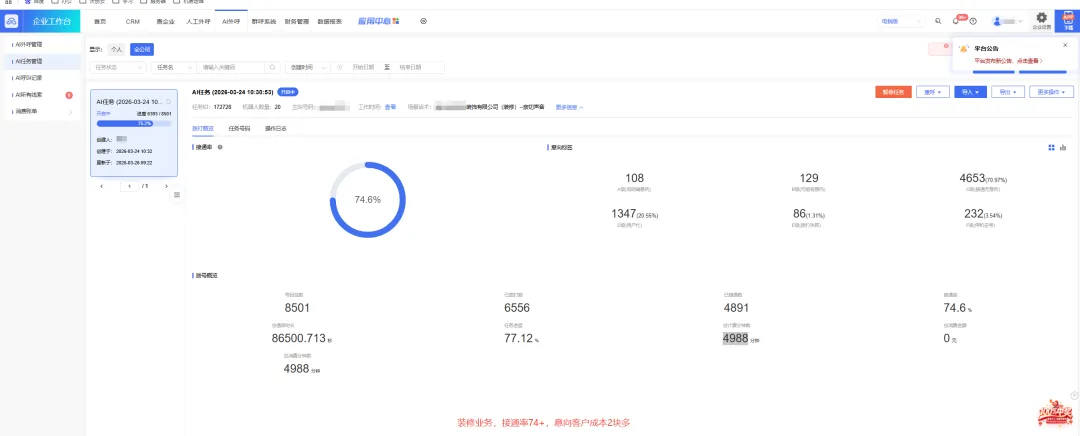Switch intention view to grid icon
The width and height of the screenshot is (1080, 436).
[x=1052, y=147]
